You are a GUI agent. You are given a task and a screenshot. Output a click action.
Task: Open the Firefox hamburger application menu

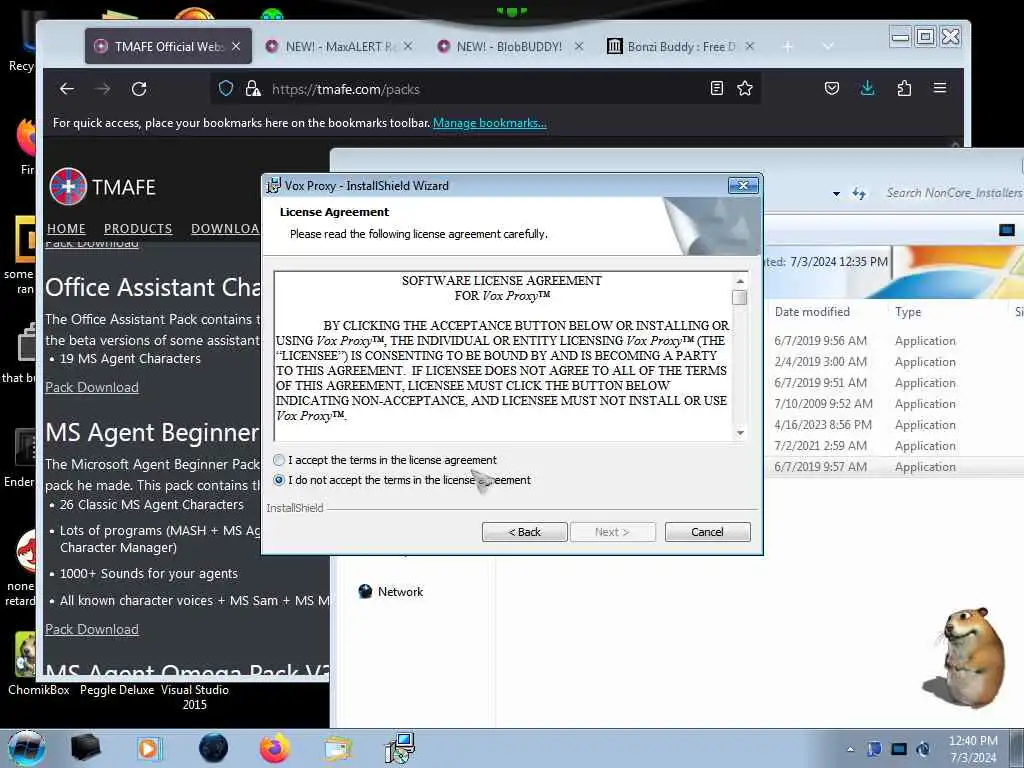(940, 88)
